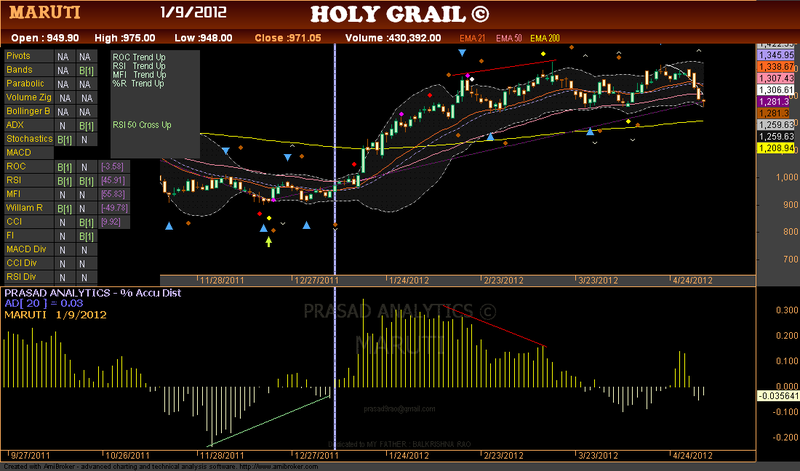
Task: Select the red trendline on the price chart
Action: [x=504, y=68]
